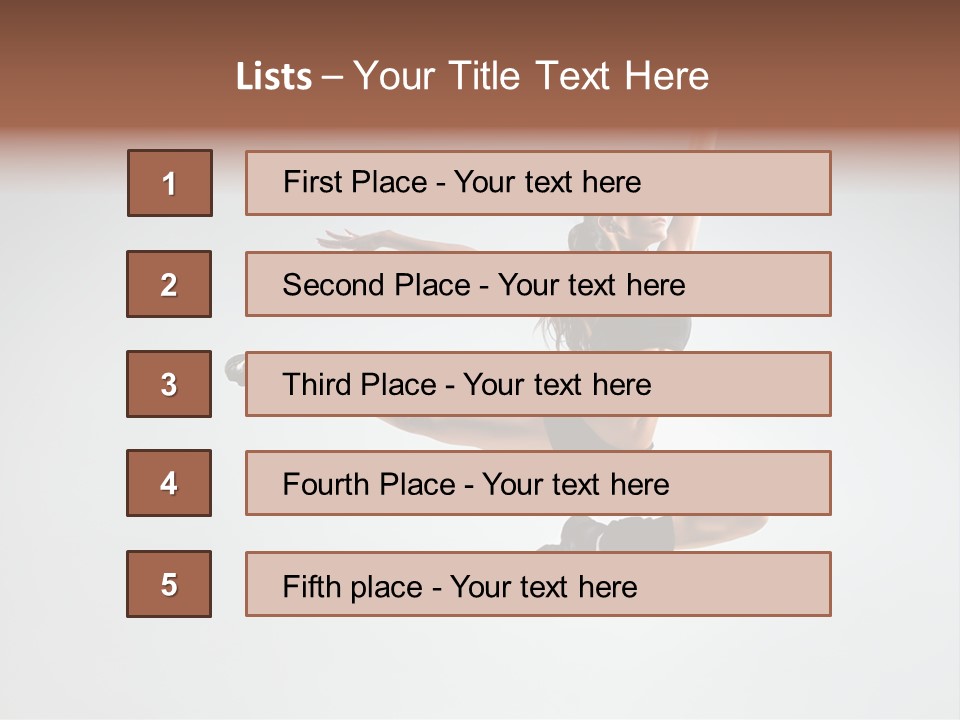This screenshot has height=720, width=960.
Task: Click the number 5 square
Action: coord(169,584)
